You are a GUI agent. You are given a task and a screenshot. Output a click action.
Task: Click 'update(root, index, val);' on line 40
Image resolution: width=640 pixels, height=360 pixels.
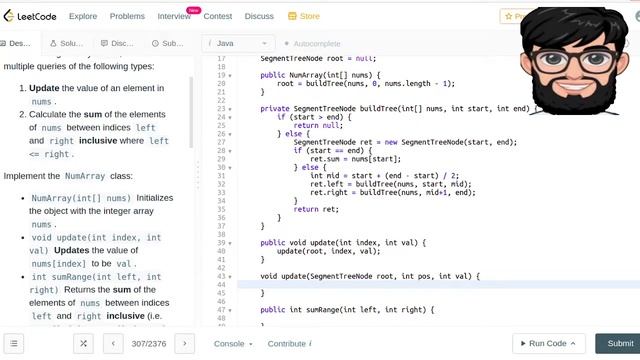pyautogui.click(x=329, y=251)
